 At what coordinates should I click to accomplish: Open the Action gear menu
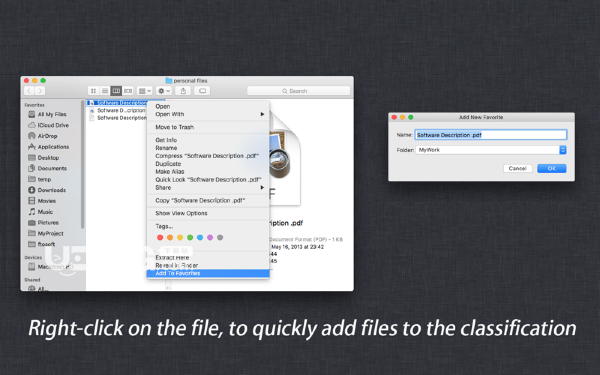point(163,91)
